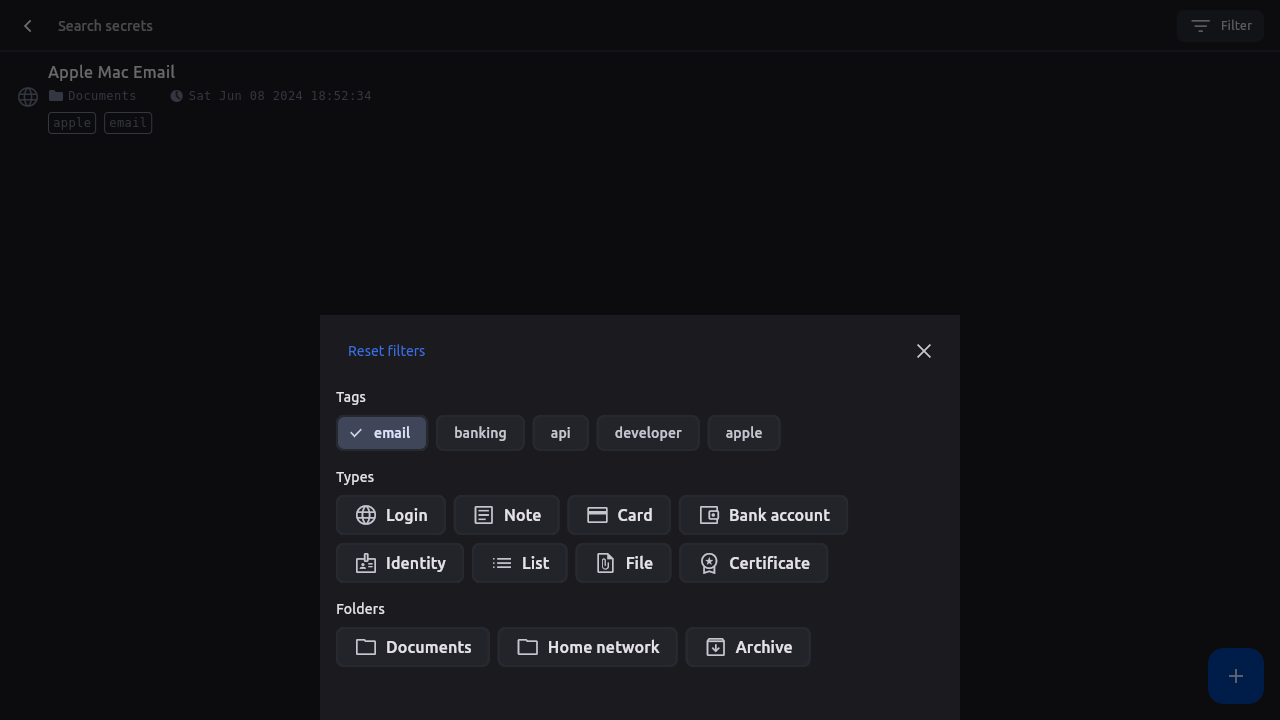Open the Filter button in top bar
The width and height of the screenshot is (1280, 720).
1220,26
